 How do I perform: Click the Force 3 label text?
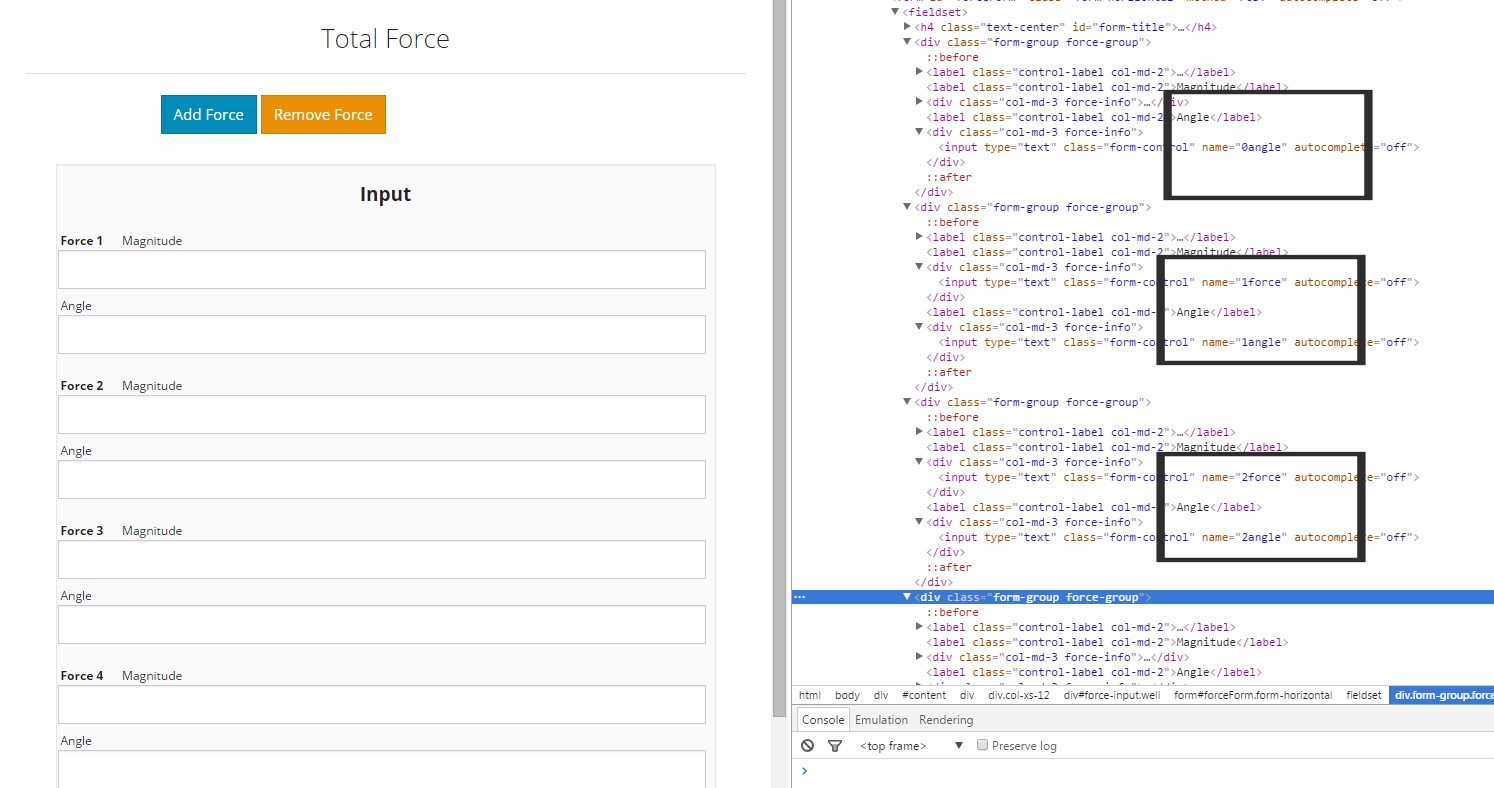point(82,531)
